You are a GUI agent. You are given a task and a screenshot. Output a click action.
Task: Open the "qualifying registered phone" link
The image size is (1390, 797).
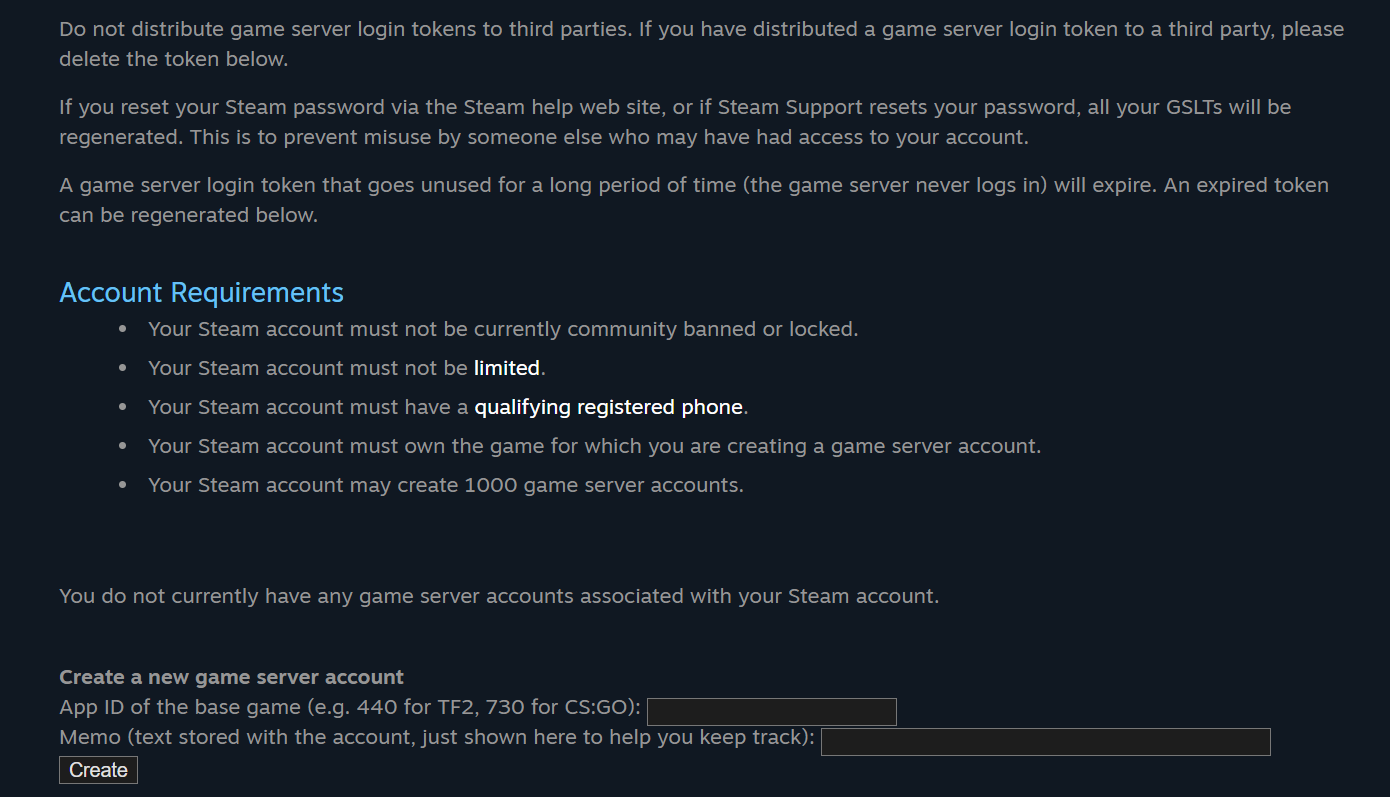tap(609, 407)
